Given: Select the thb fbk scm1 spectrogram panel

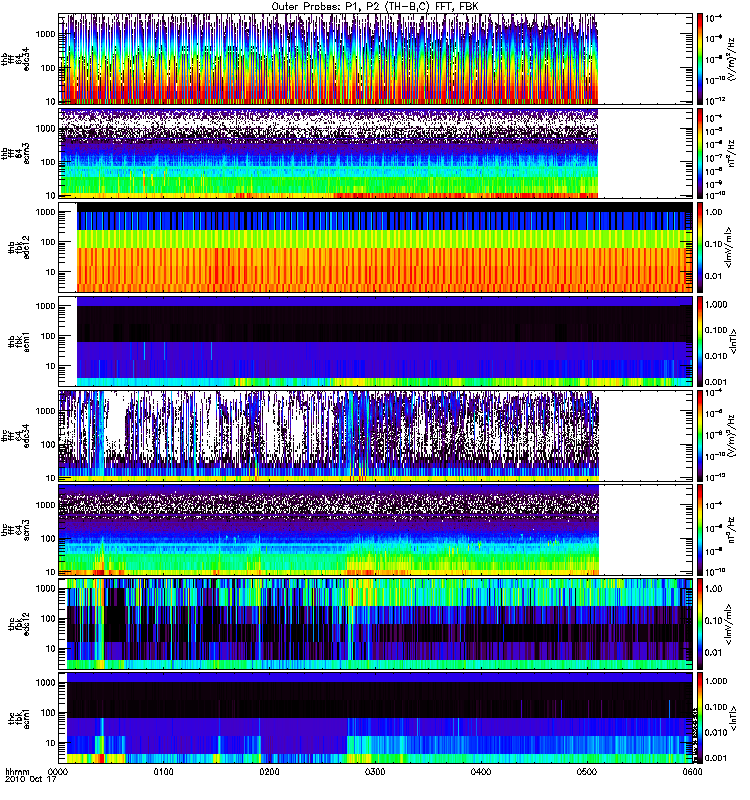Looking at the screenshot, I should coord(375,341).
